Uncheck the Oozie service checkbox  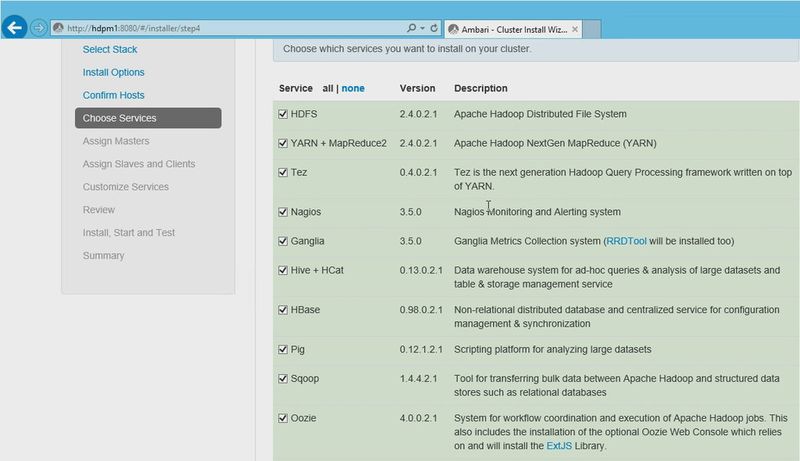283,418
